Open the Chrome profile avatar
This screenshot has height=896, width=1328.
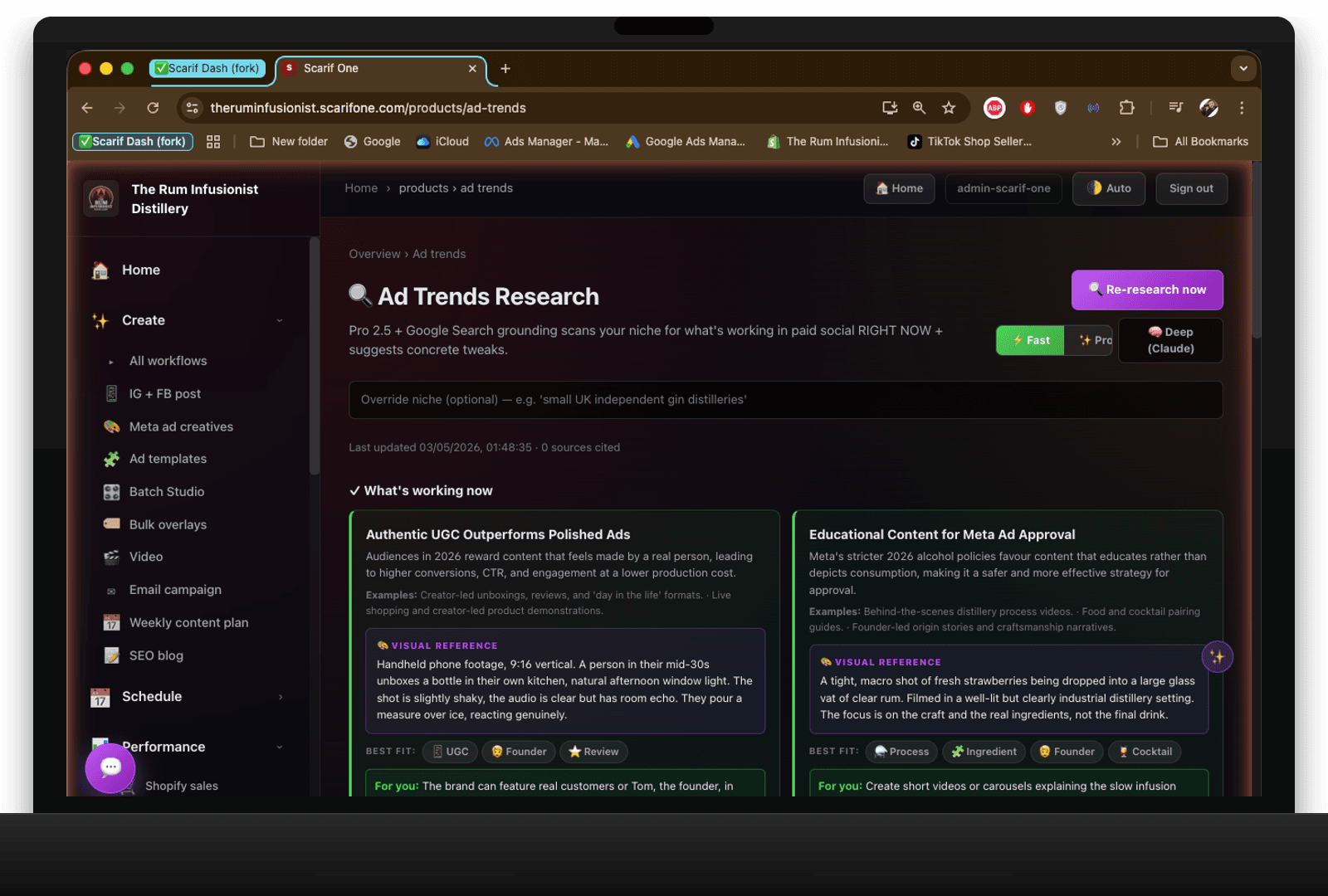(x=1208, y=108)
